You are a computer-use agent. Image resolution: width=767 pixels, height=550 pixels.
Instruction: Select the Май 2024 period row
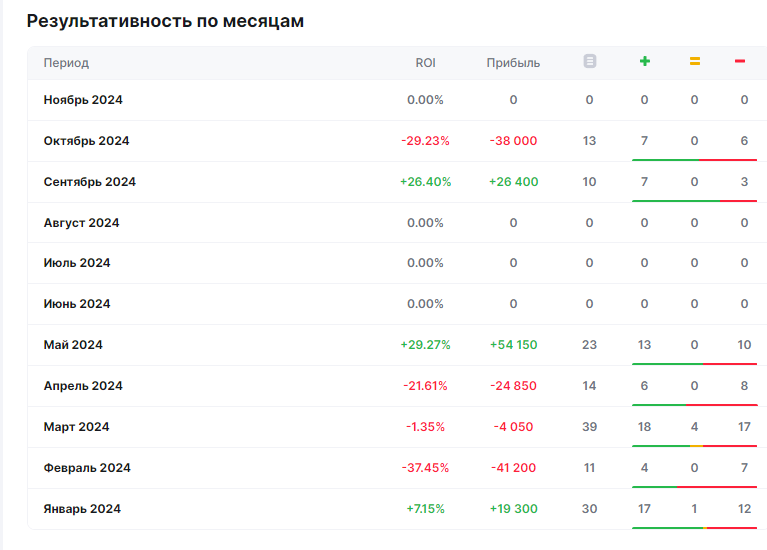[73, 345]
